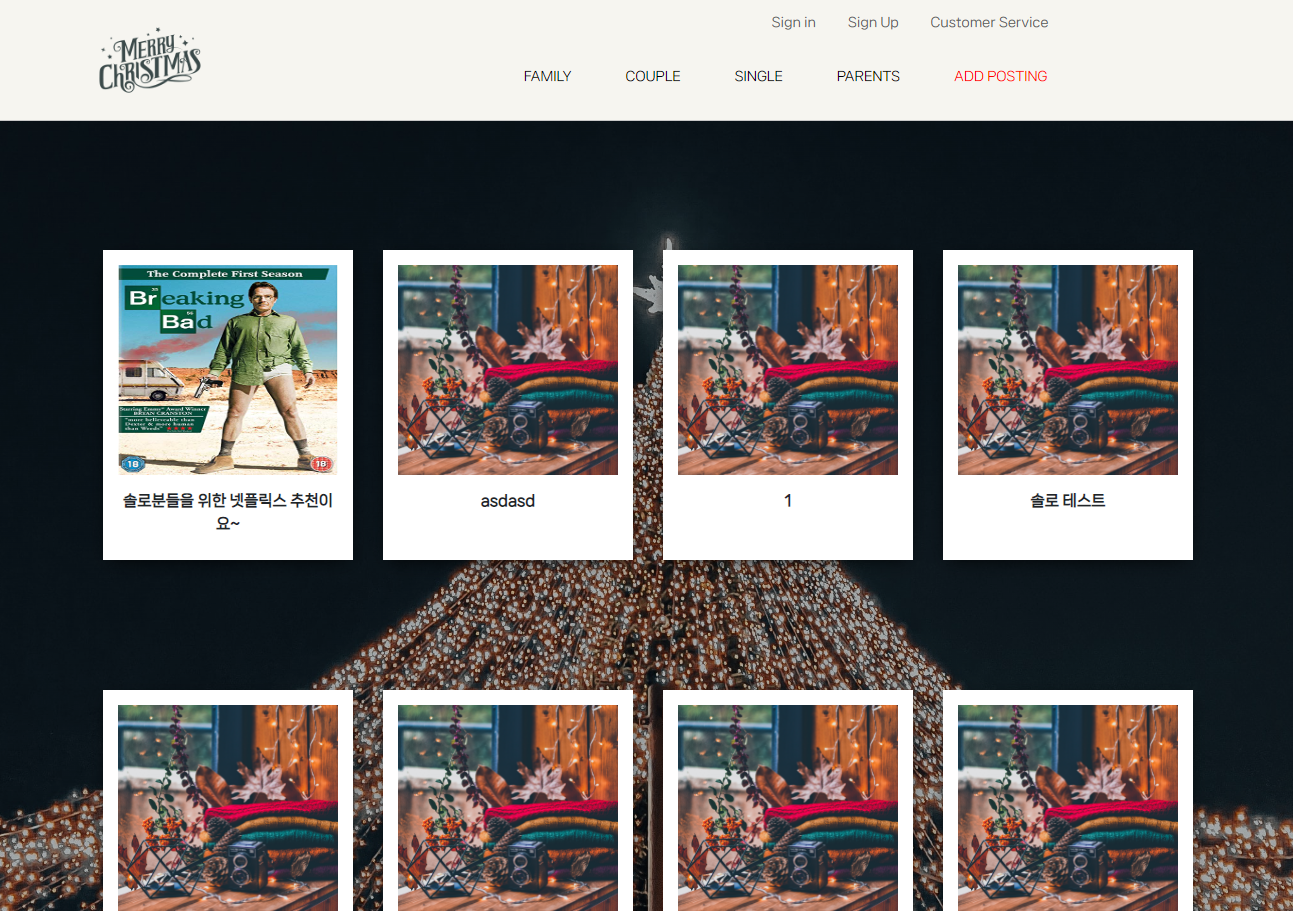Select the PARENTS menu item

coord(868,76)
